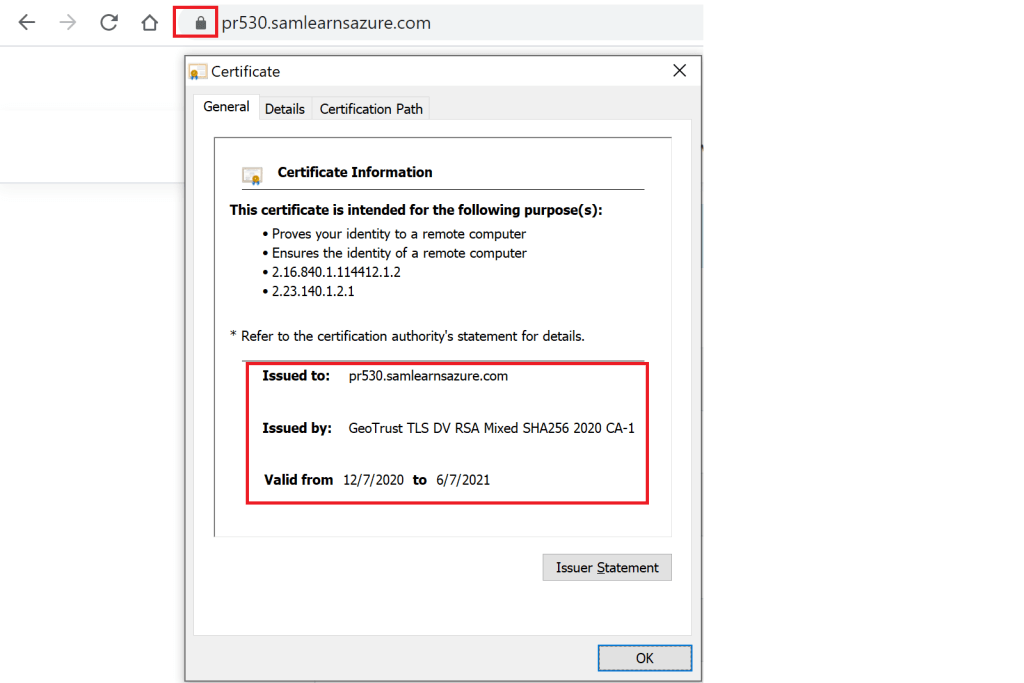Viewport: 1024px width, 683px height.
Task: Open the Certification Path tab
Action: [371, 109]
